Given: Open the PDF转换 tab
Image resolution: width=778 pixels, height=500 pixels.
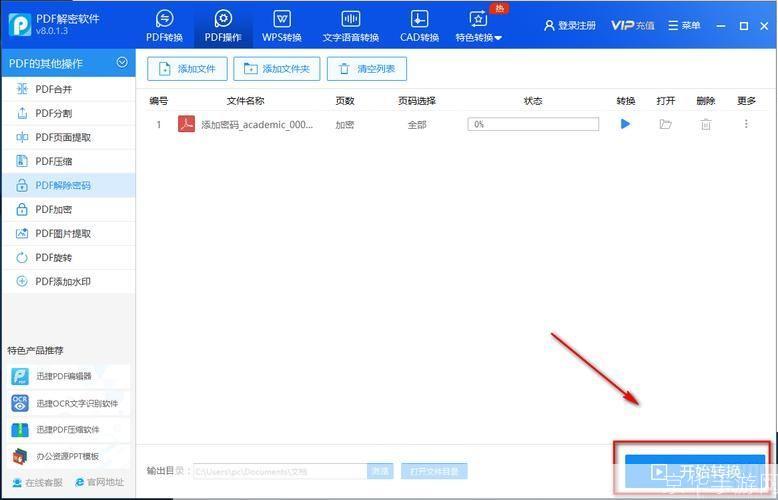Looking at the screenshot, I should tap(164, 26).
